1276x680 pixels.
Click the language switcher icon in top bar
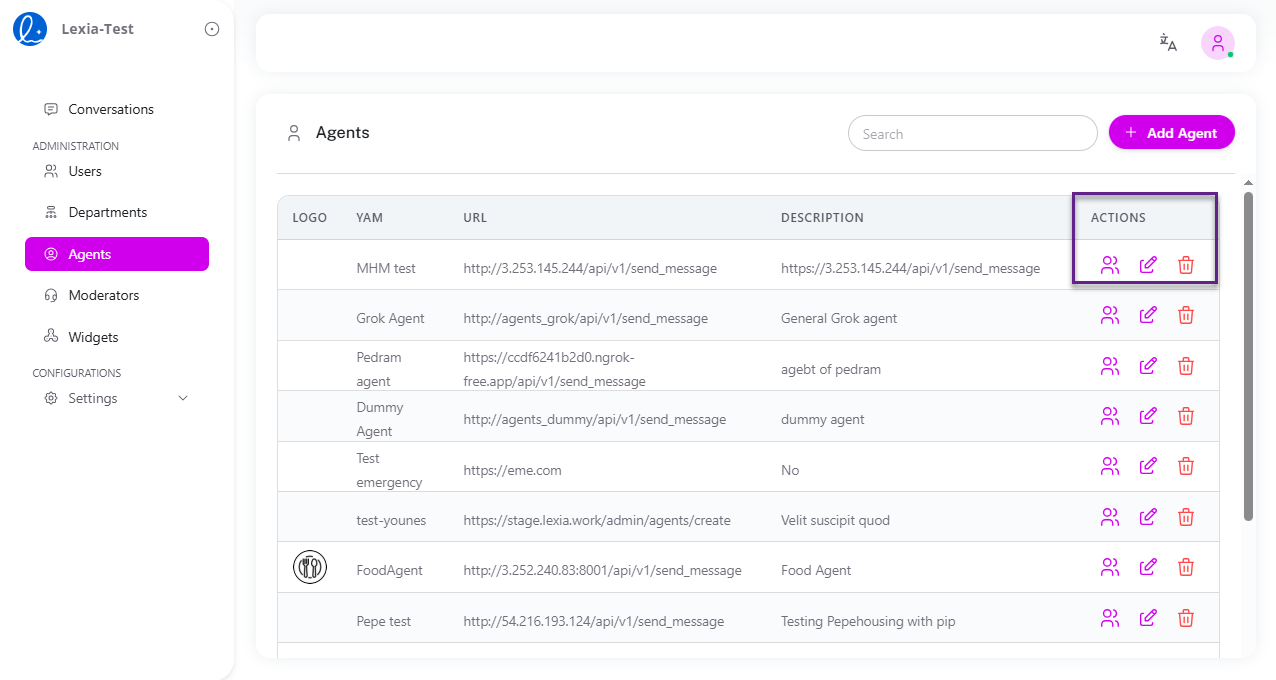tap(1167, 43)
